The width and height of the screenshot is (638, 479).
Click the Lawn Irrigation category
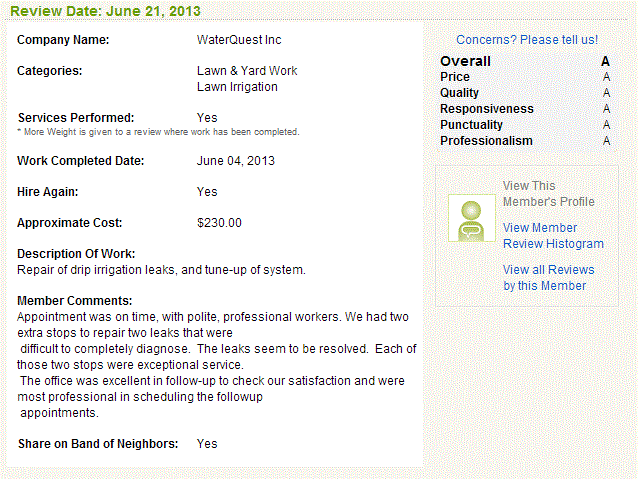tap(237, 87)
